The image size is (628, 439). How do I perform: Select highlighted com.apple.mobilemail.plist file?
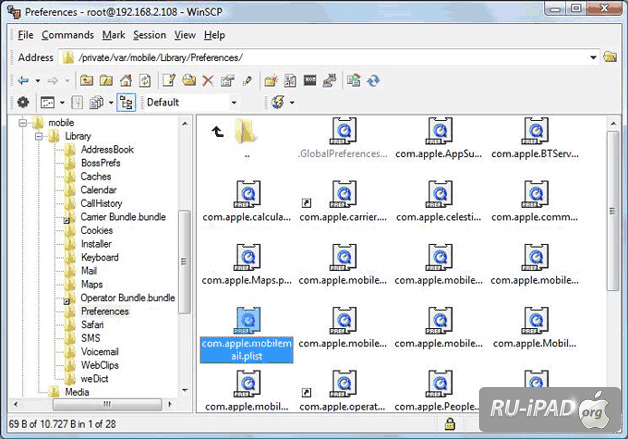247,335
